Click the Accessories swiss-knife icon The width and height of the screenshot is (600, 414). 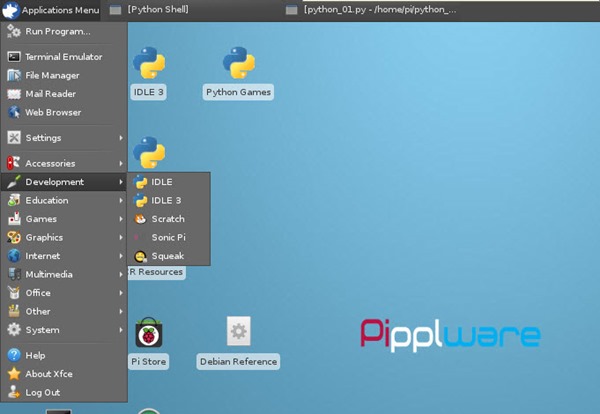pyautogui.click(x=14, y=163)
